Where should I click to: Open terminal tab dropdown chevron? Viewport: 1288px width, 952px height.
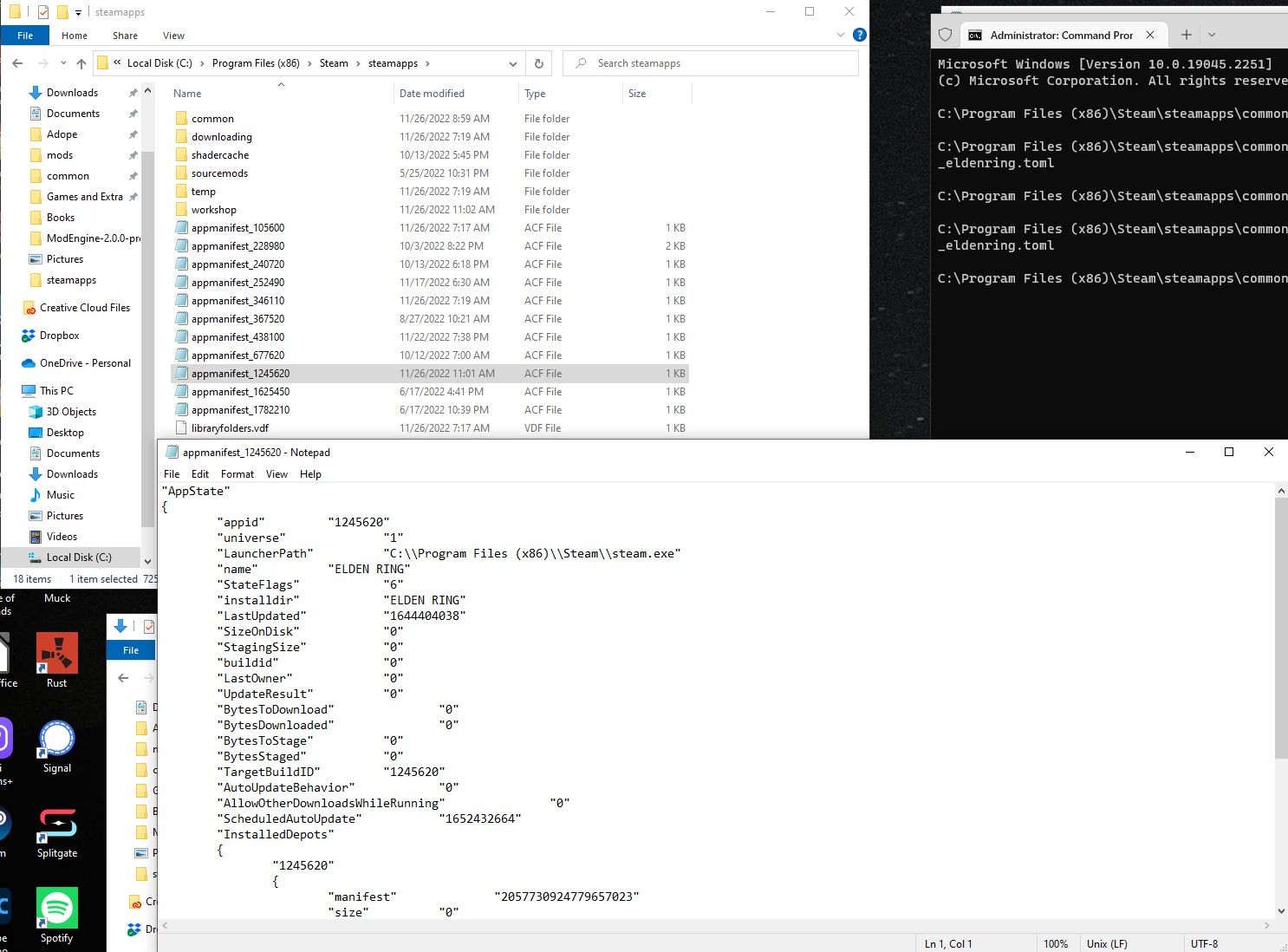pos(1212,35)
